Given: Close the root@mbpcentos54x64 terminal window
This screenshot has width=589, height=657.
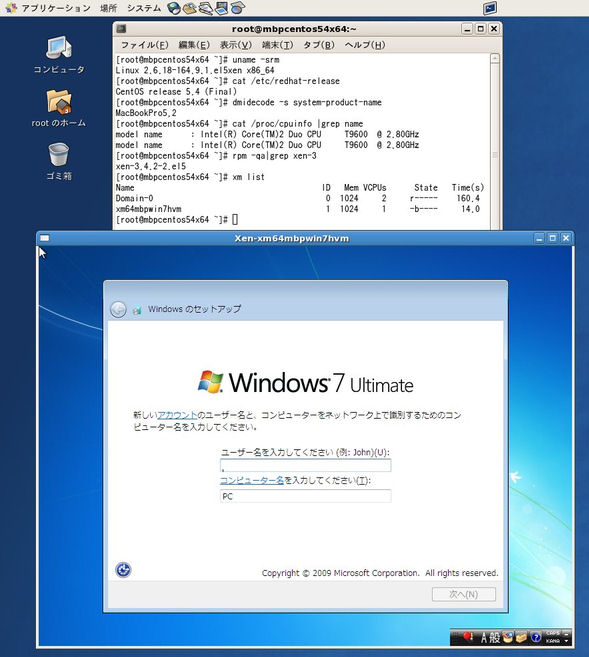Looking at the screenshot, I should pos(494,29).
